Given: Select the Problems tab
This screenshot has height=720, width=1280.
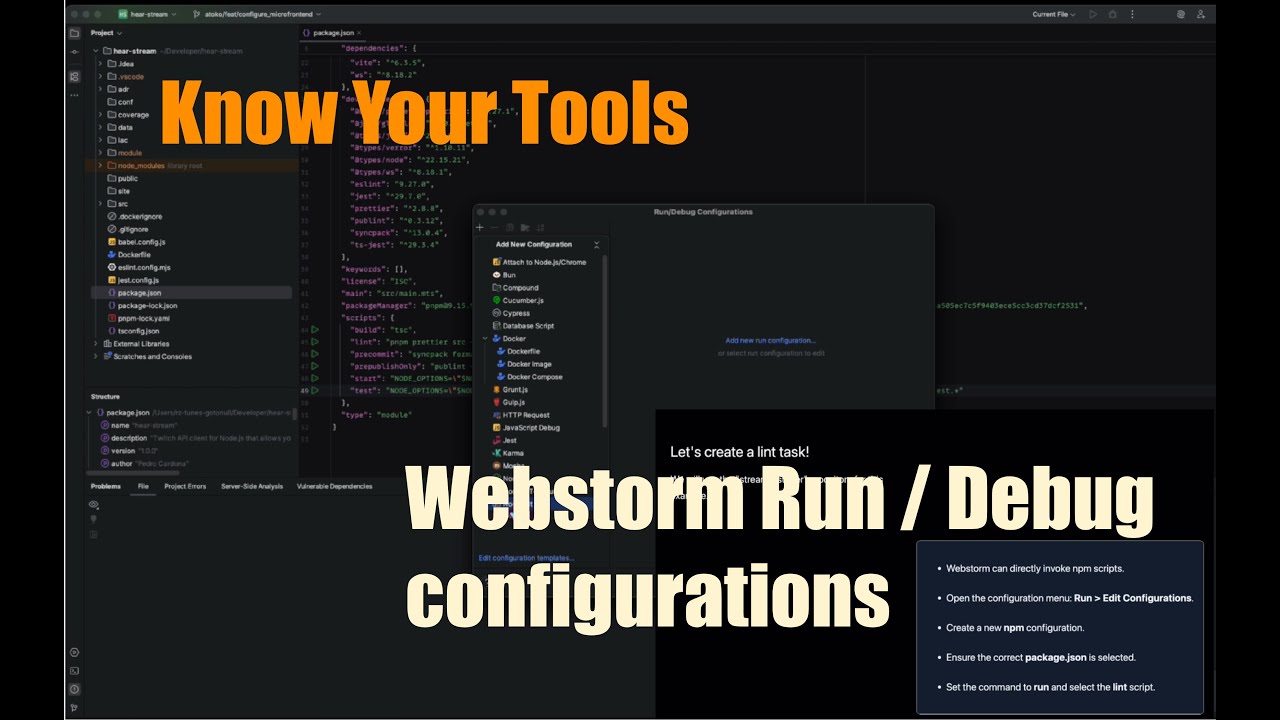Looking at the screenshot, I should tap(106, 486).
